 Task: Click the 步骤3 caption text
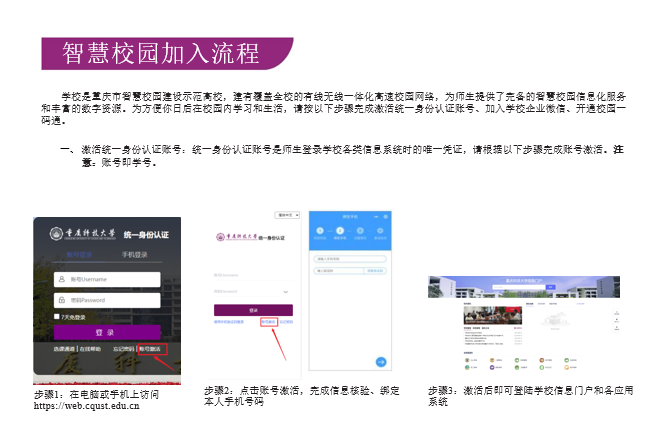click(531, 396)
